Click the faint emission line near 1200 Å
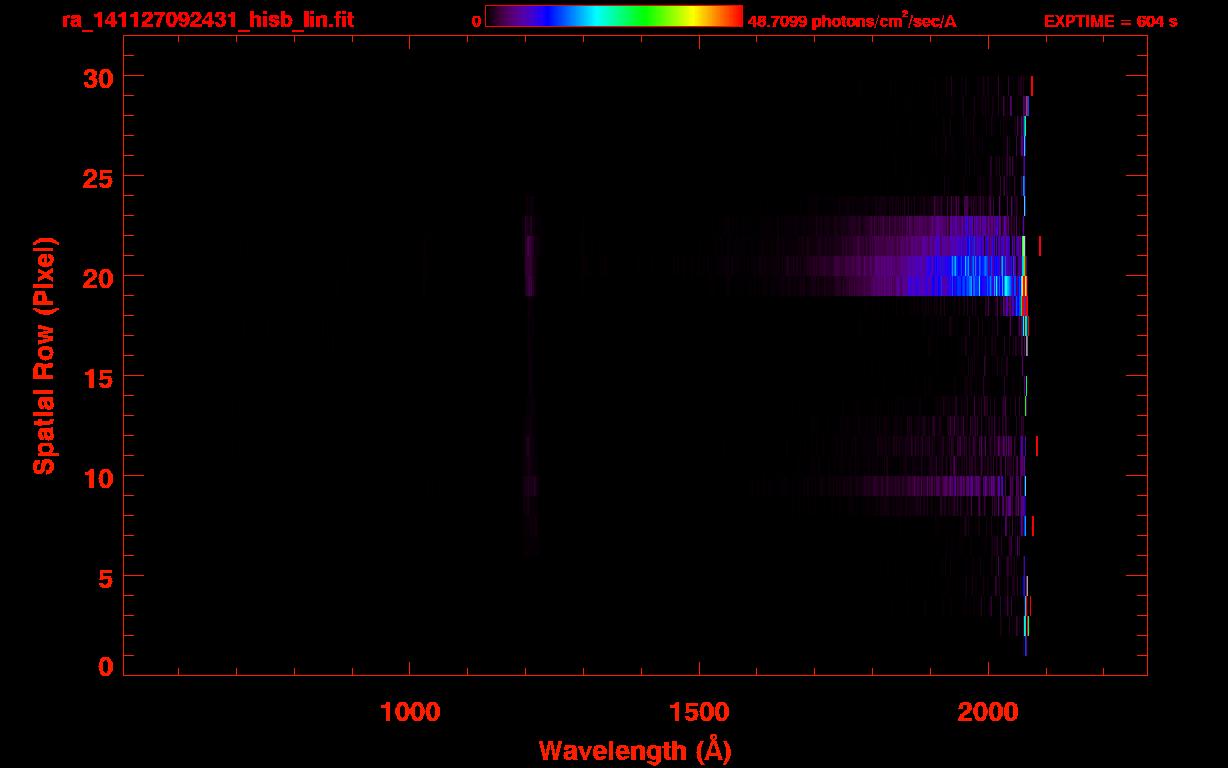The width and height of the screenshot is (1228, 768). (530, 256)
